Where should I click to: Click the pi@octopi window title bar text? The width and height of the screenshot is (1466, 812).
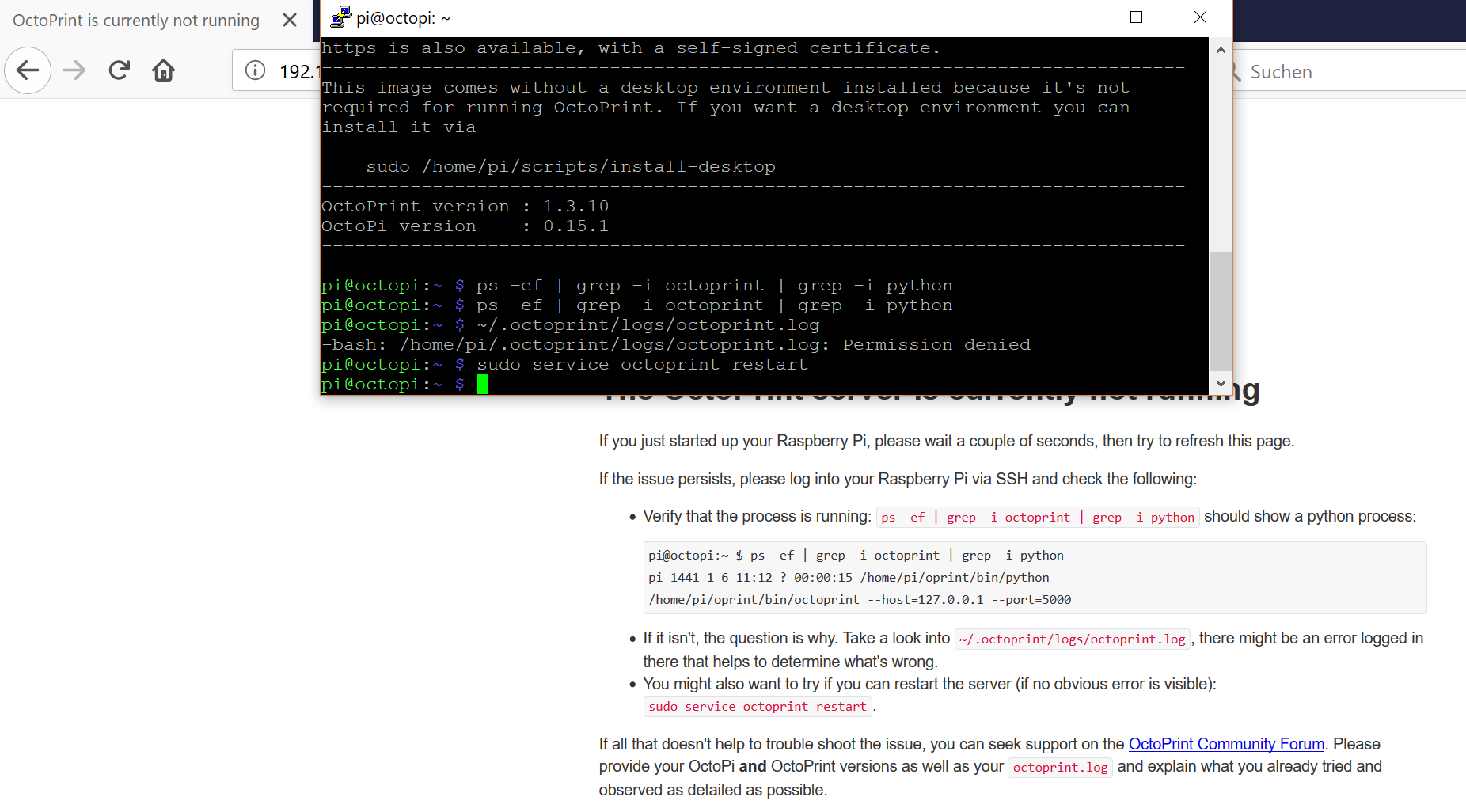pos(403,18)
